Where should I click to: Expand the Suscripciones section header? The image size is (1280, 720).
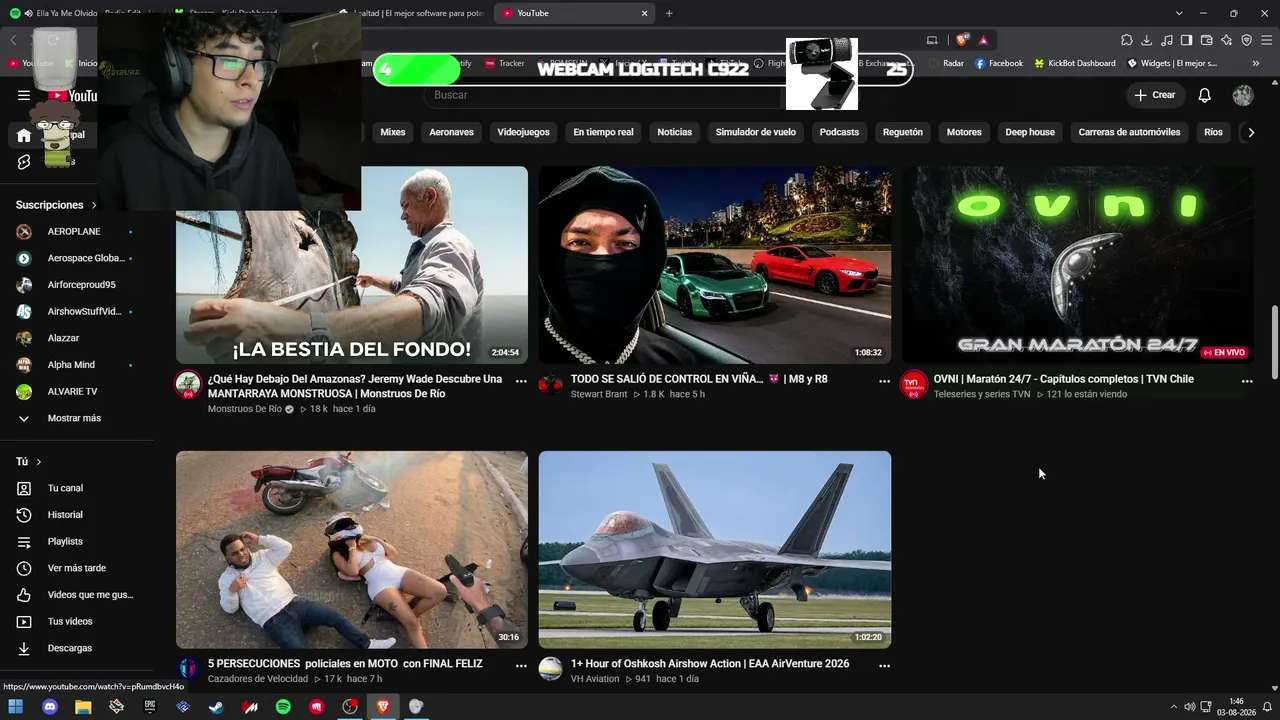click(x=56, y=205)
